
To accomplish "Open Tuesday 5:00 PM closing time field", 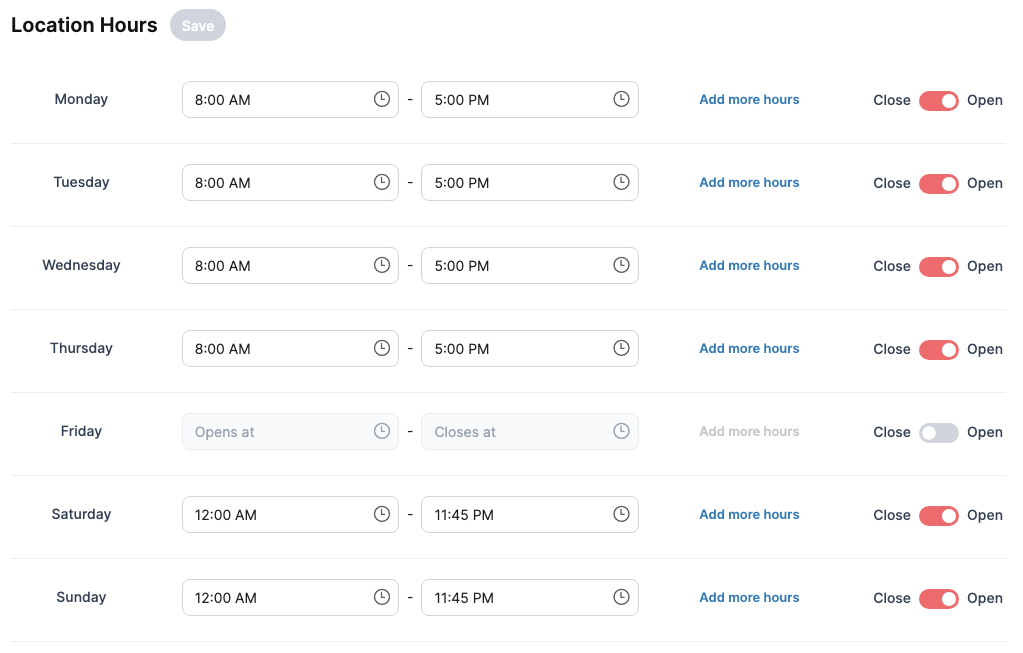I will 530,183.
